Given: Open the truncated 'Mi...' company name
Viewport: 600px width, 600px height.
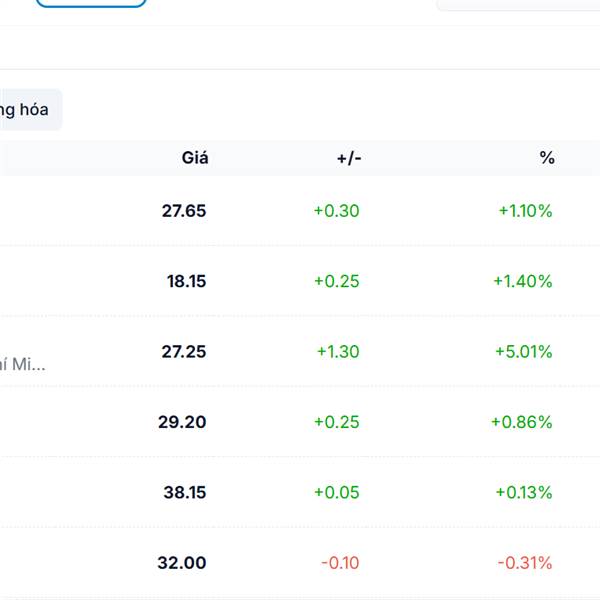Looking at the screenshot, I should pyautogui.click(x=24, y=365).
